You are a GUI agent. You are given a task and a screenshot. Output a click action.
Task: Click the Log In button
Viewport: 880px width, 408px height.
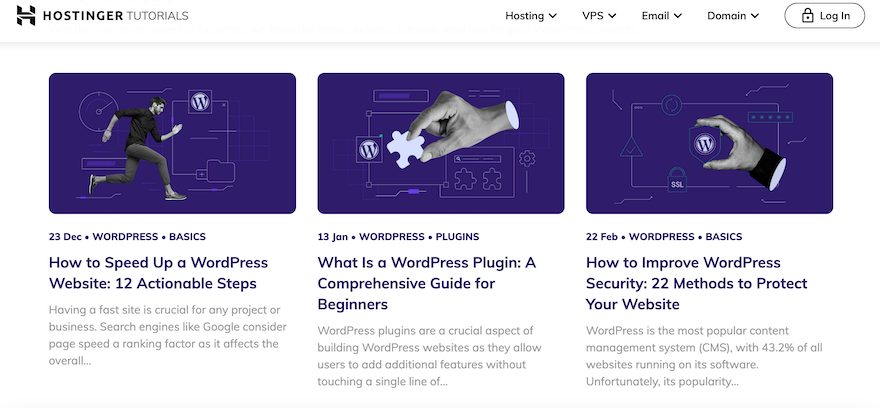point(824,16)
